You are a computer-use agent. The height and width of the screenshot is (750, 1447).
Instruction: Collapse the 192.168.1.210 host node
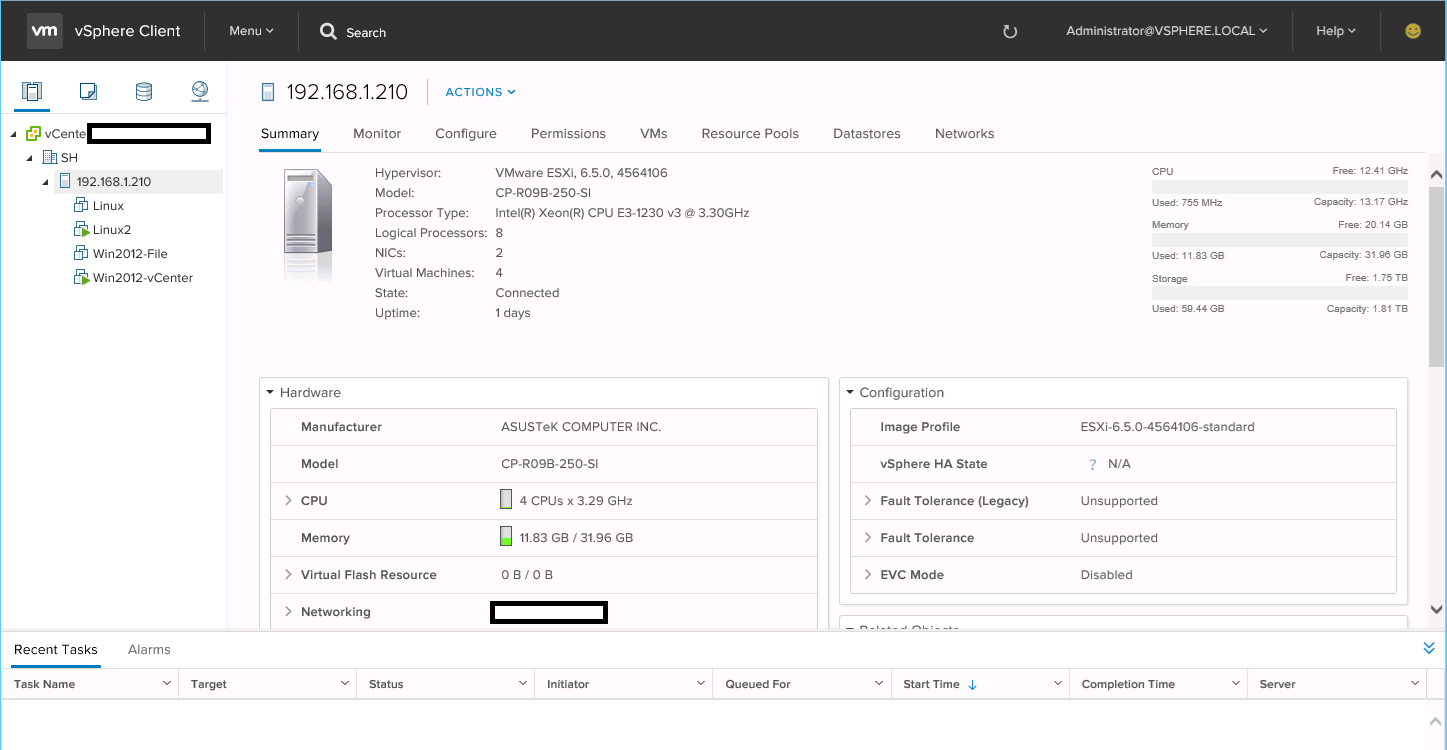tap(46, 182)
